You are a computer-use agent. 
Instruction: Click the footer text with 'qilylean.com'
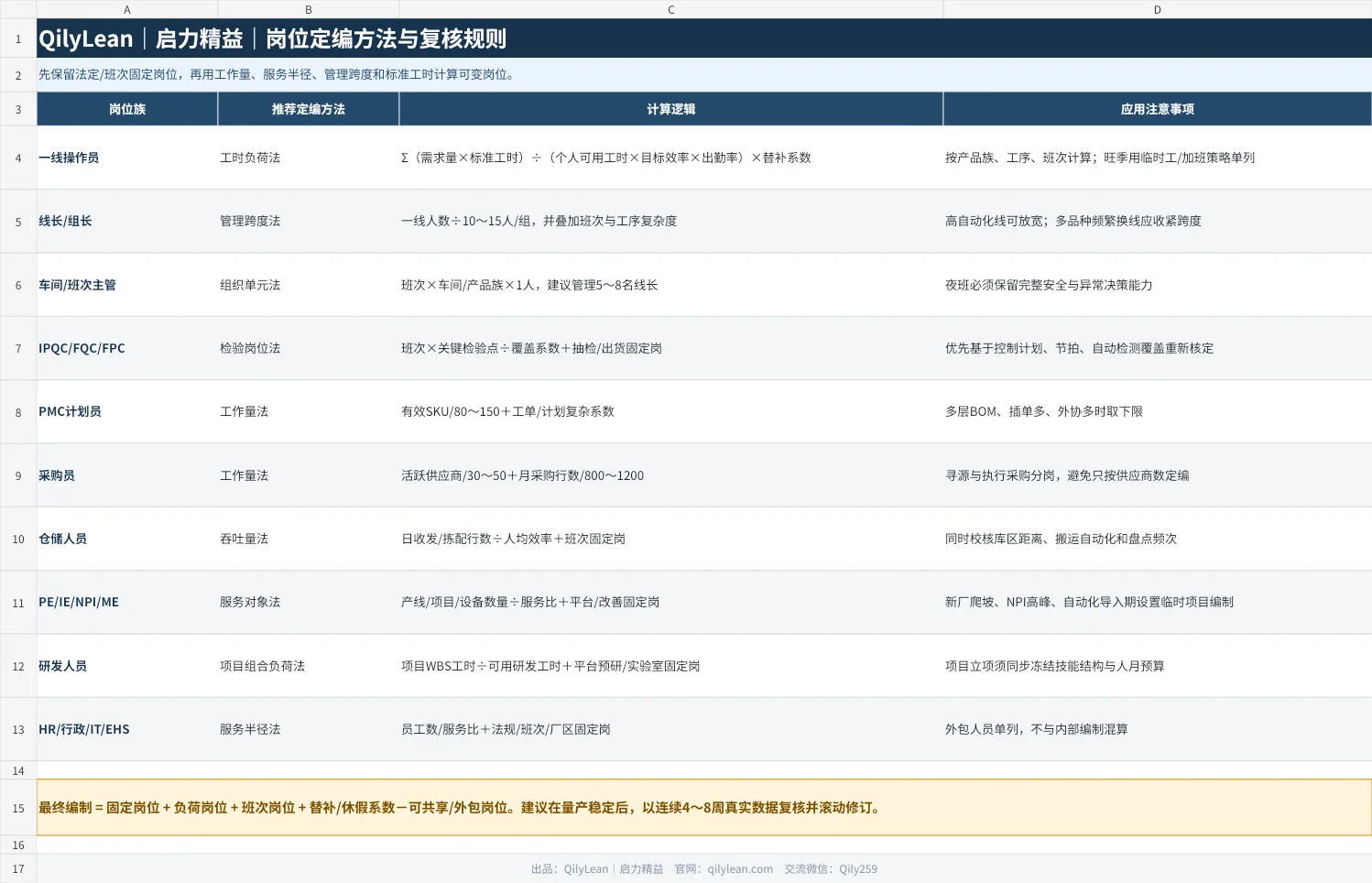pyautogui.click(x=704, y=869)
